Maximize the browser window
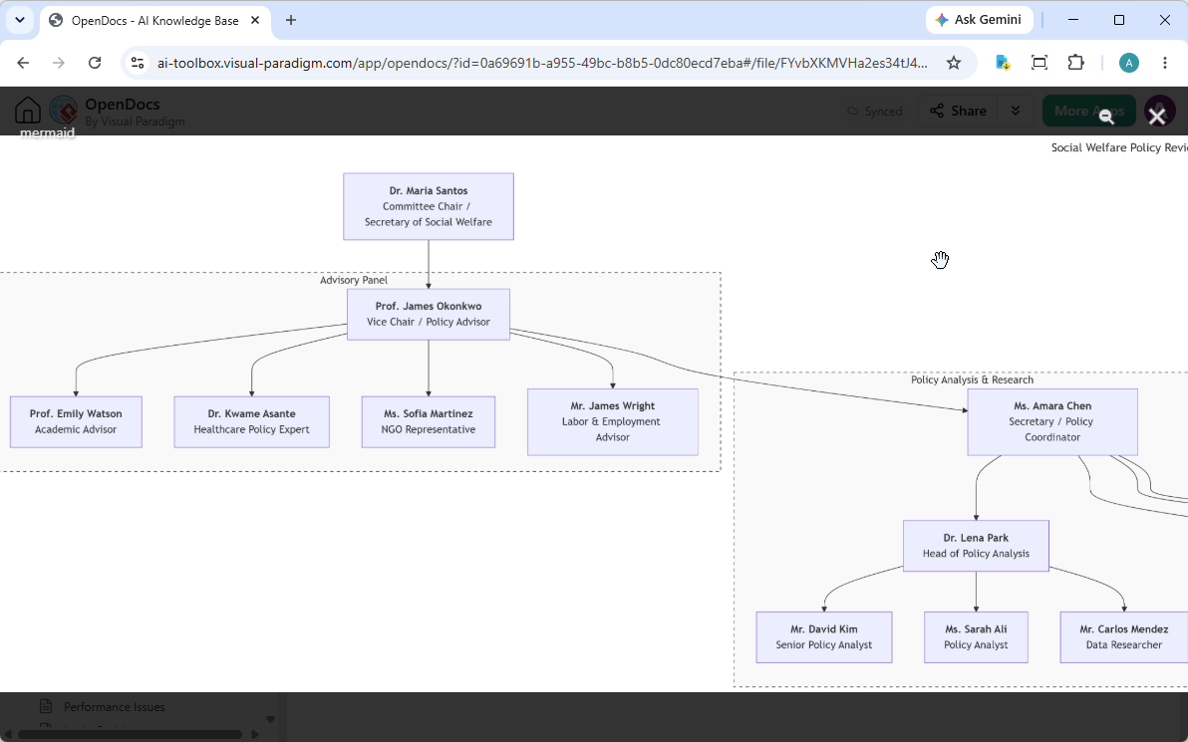This screenshot has height=742, width=1188. point(1119,20)
